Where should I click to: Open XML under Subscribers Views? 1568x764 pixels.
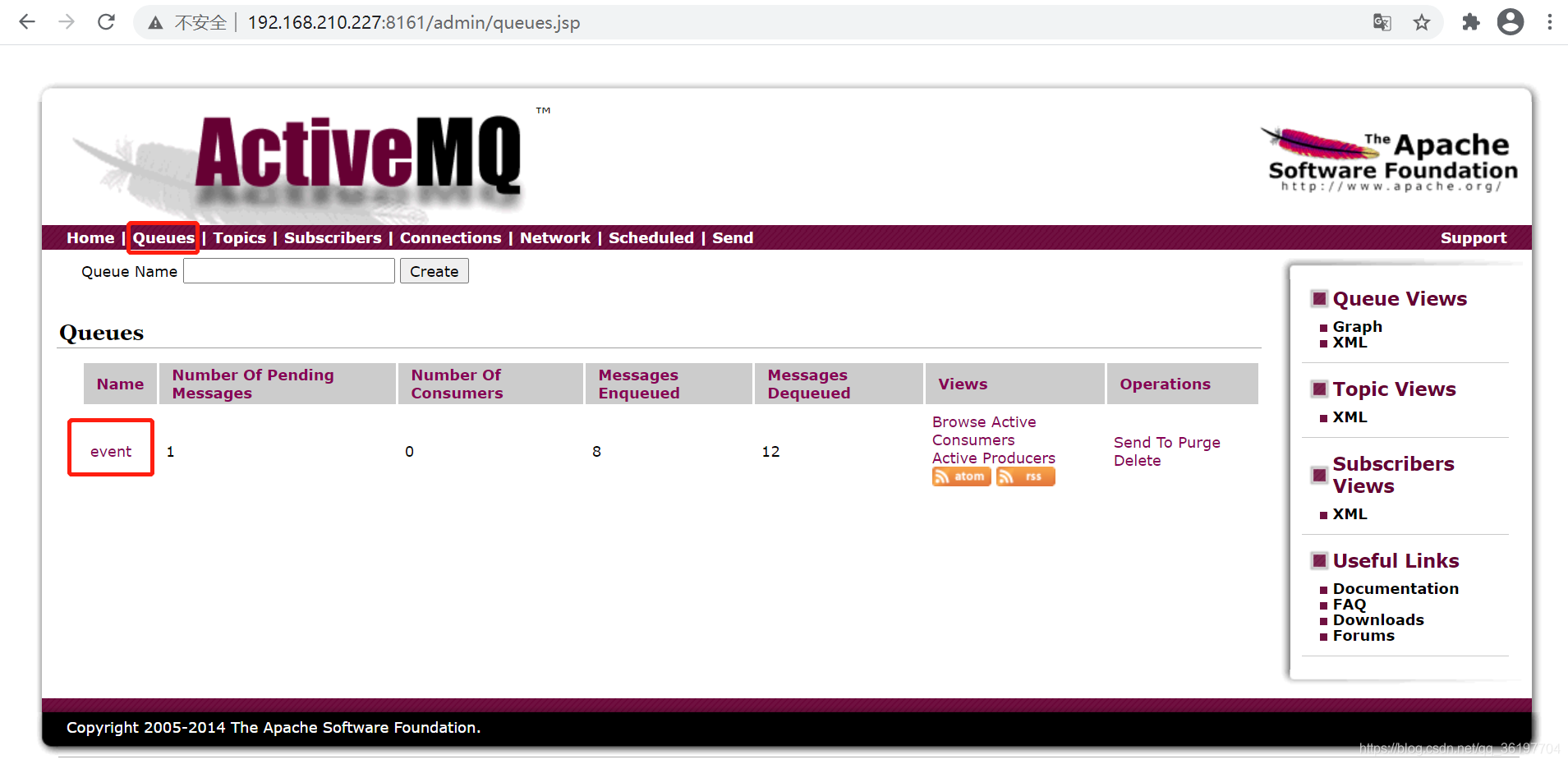pos(1350,513)
